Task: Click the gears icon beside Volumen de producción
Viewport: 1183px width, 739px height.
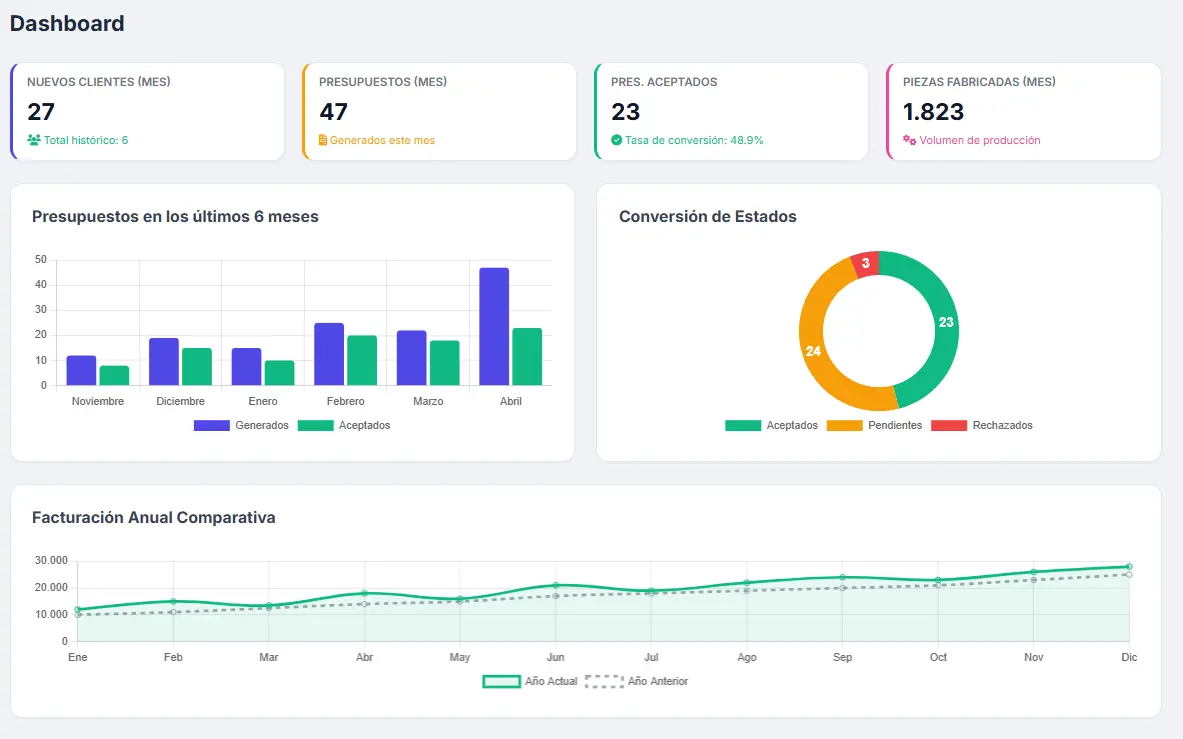Action: pyautogui.click(x=909, y=141)
